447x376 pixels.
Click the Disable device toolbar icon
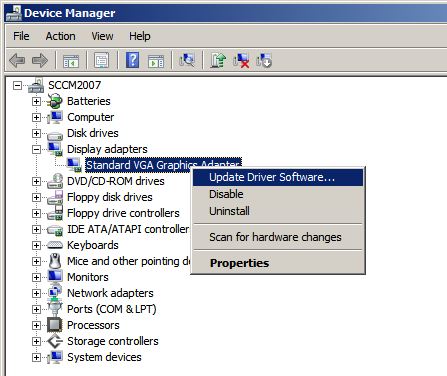tap(264, 60)
